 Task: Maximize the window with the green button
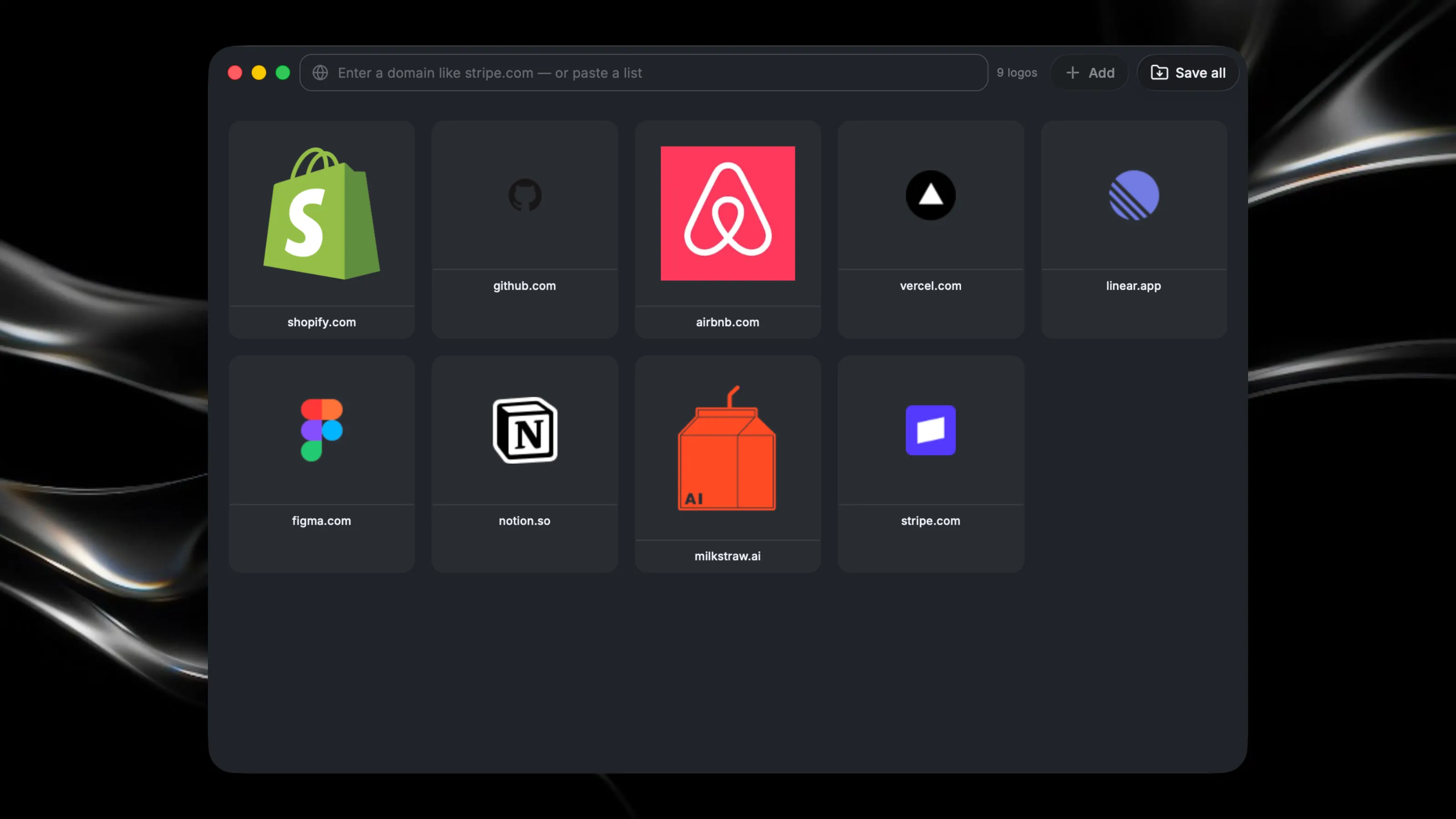click(283, 73)
